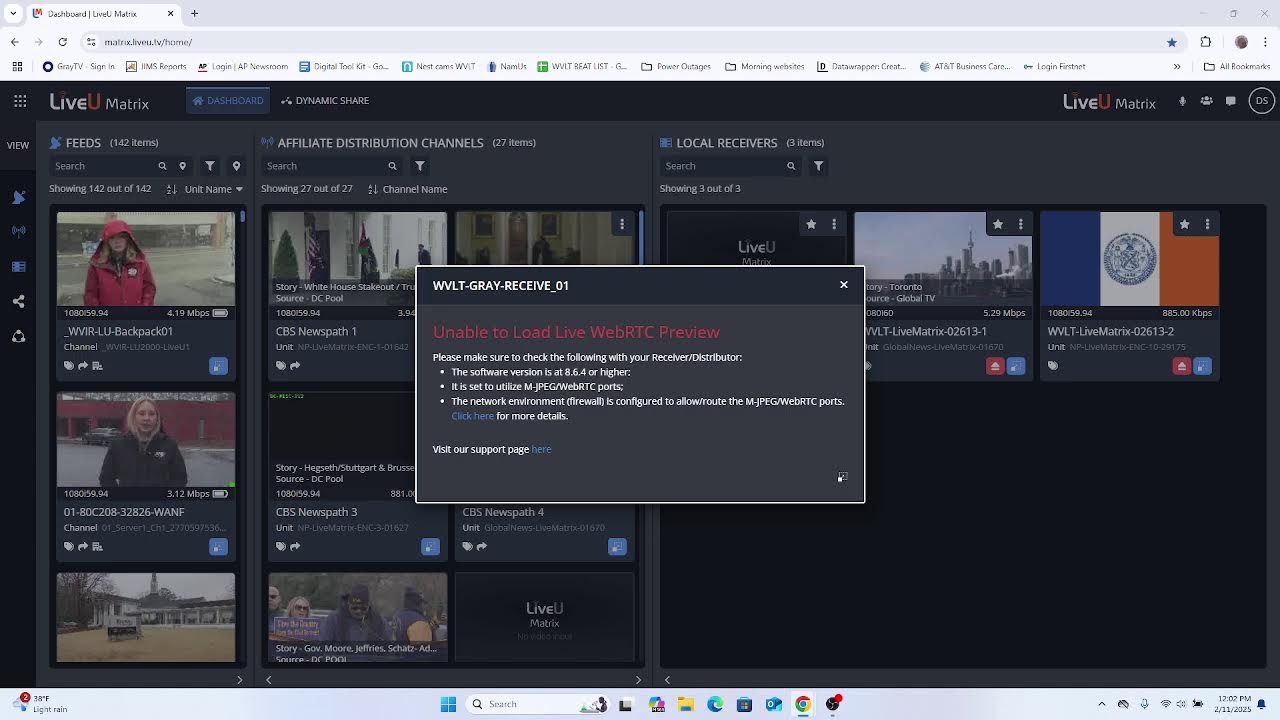Open the Unit Name sort dropdown
This screenshot has width=1280, height=720.
(214, 189)
